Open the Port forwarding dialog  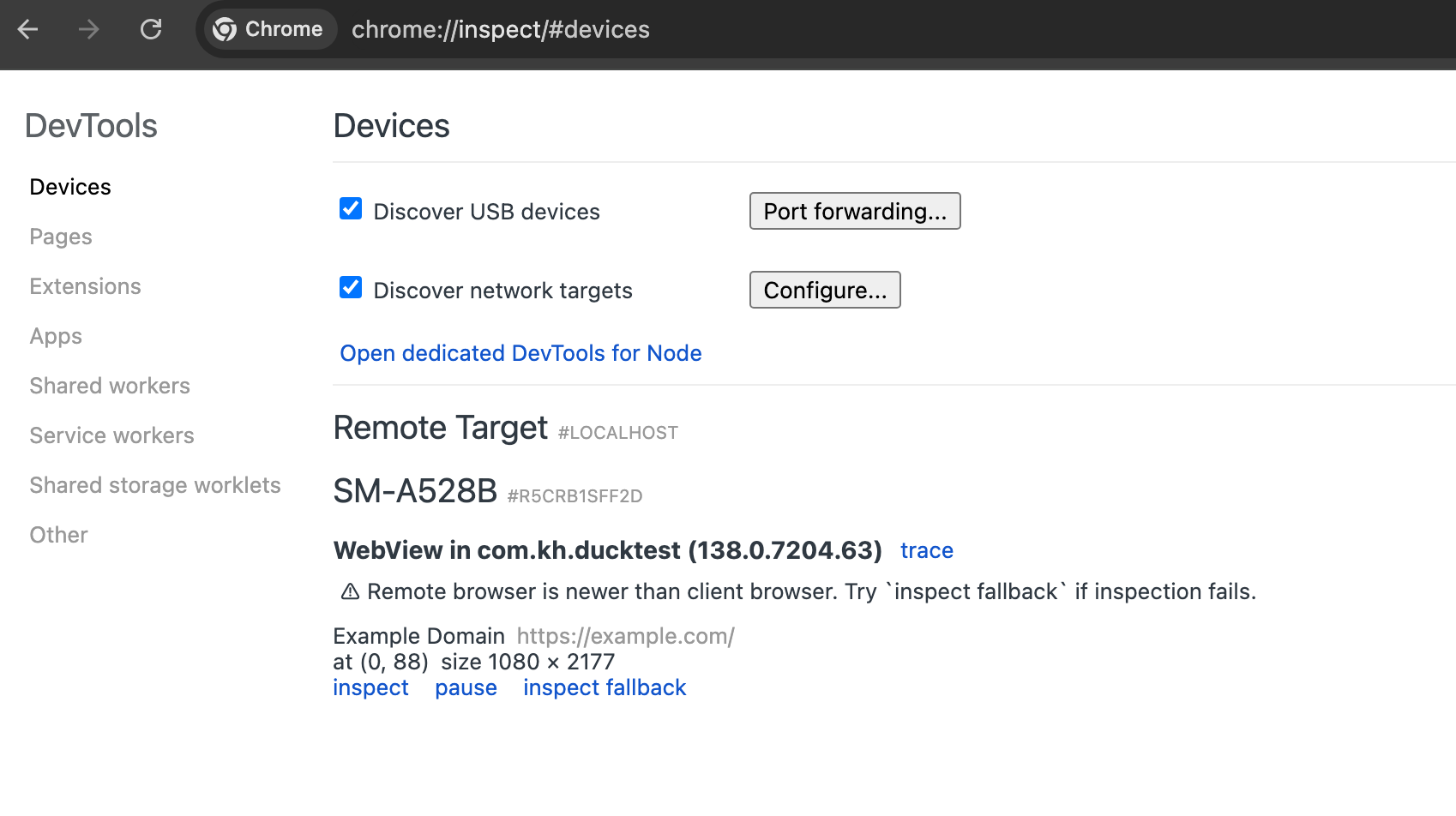[x=854, y=212]
